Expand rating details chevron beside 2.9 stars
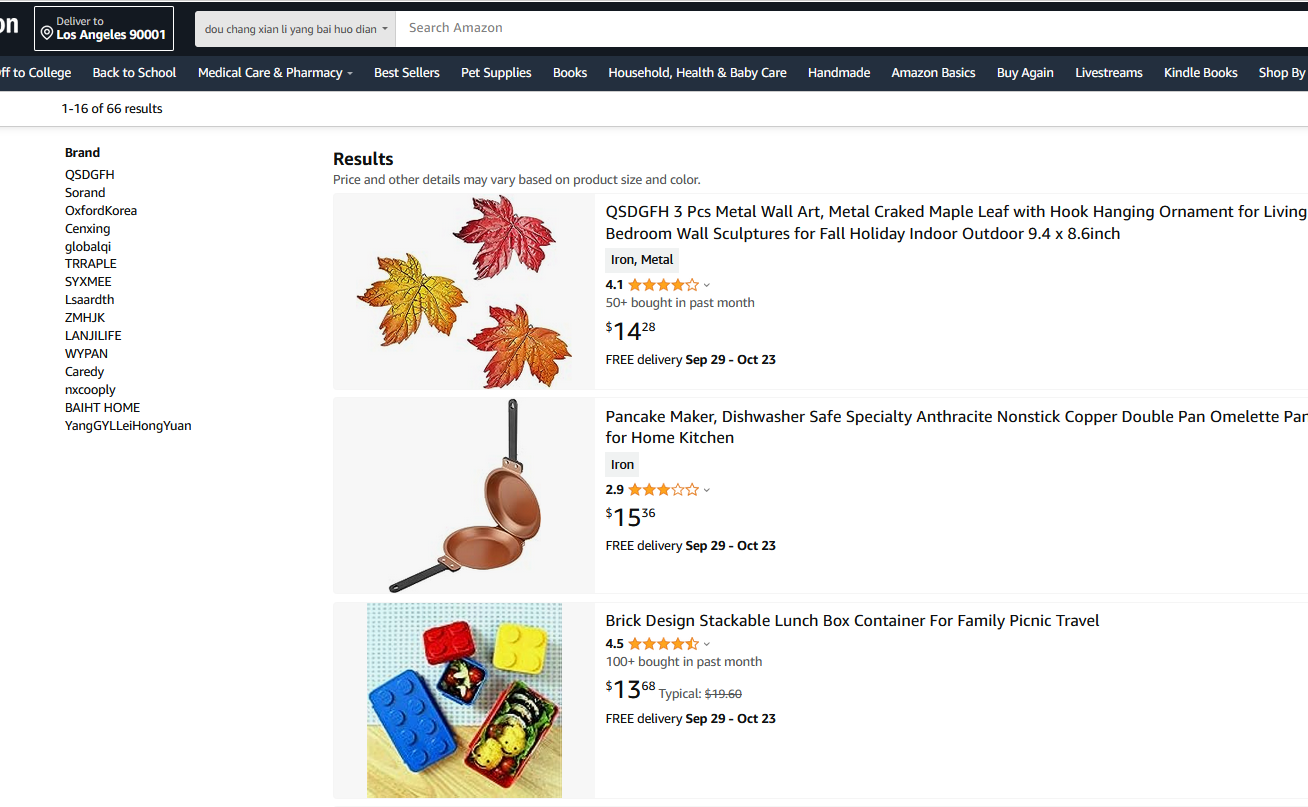1308x807 pixels. (x=707, y=490)
